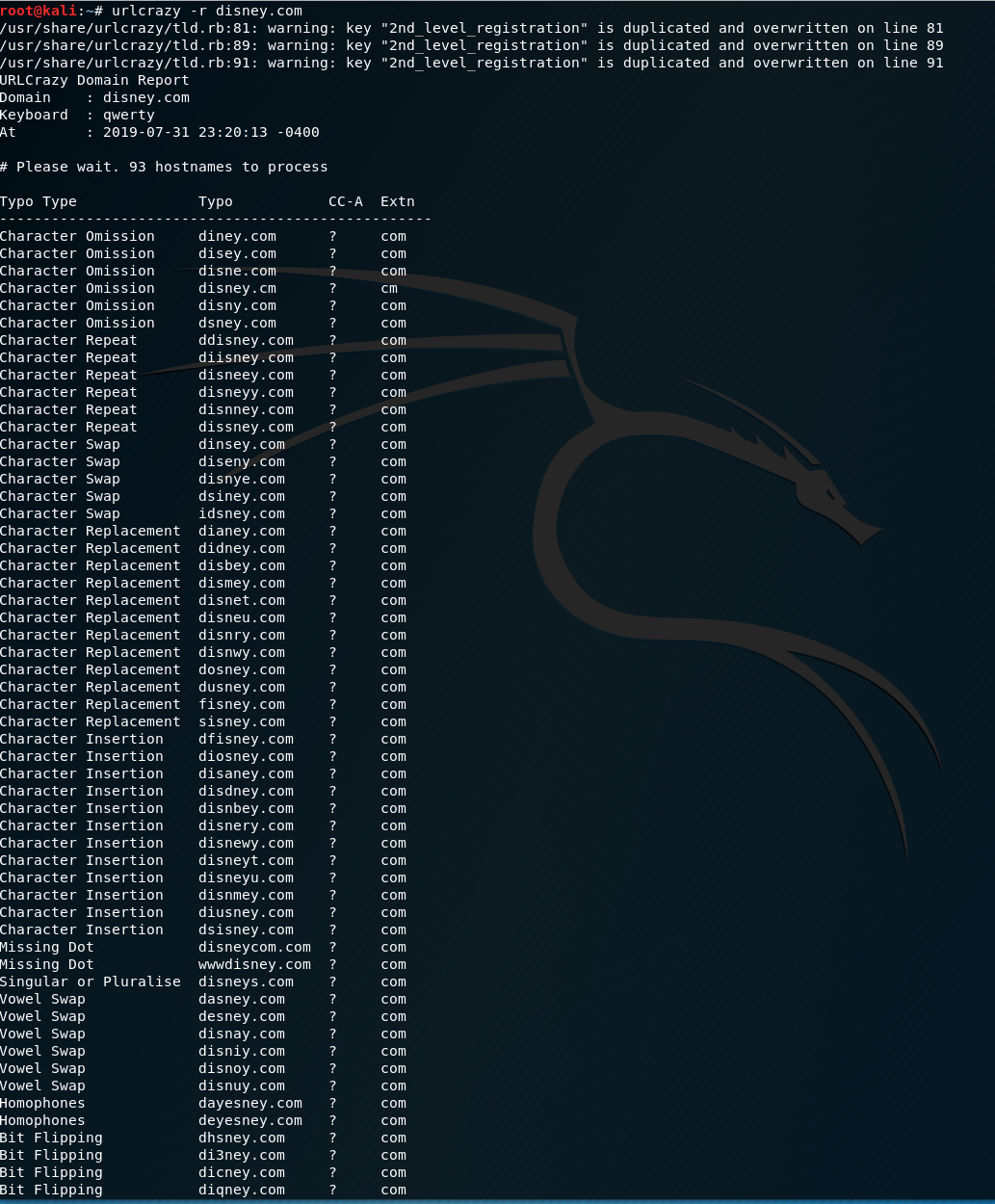Select the typo entry diney.com
The height and width of the screenshot is (1204, 995).
237,236
